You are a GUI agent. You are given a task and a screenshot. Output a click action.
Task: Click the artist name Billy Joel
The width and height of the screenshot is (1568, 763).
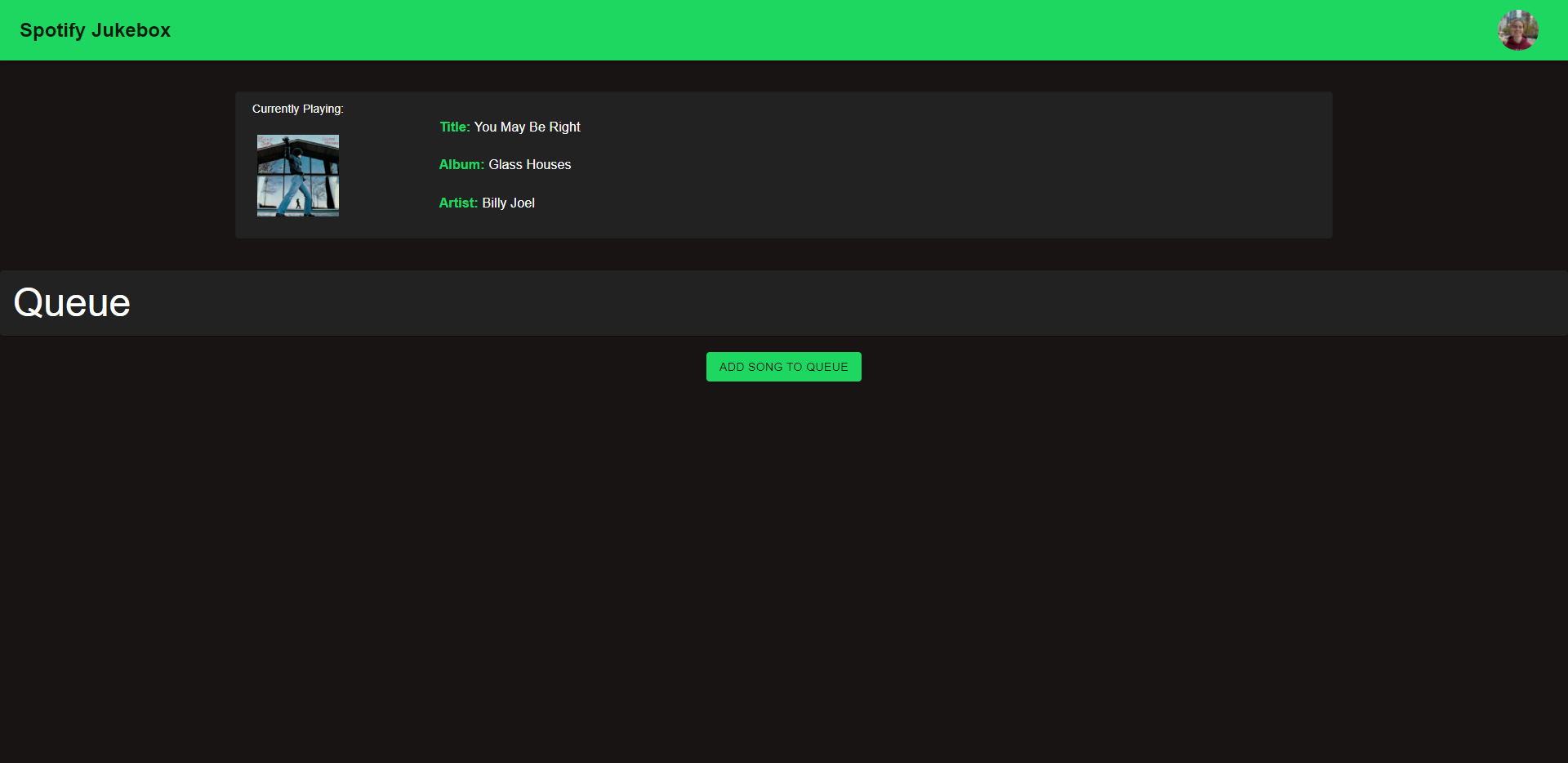coord(508,203)
